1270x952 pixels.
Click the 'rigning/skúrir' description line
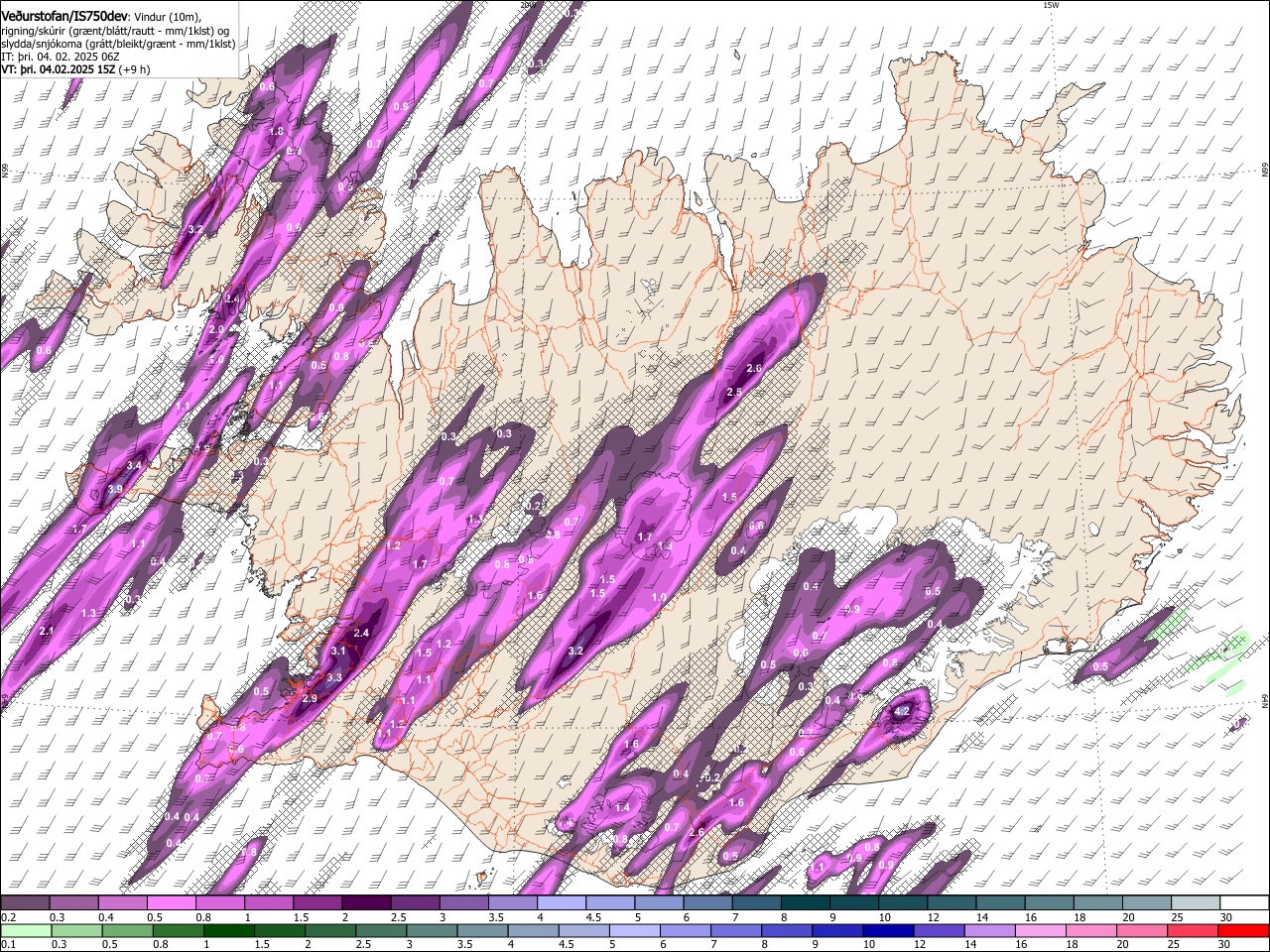coord(115,31)
